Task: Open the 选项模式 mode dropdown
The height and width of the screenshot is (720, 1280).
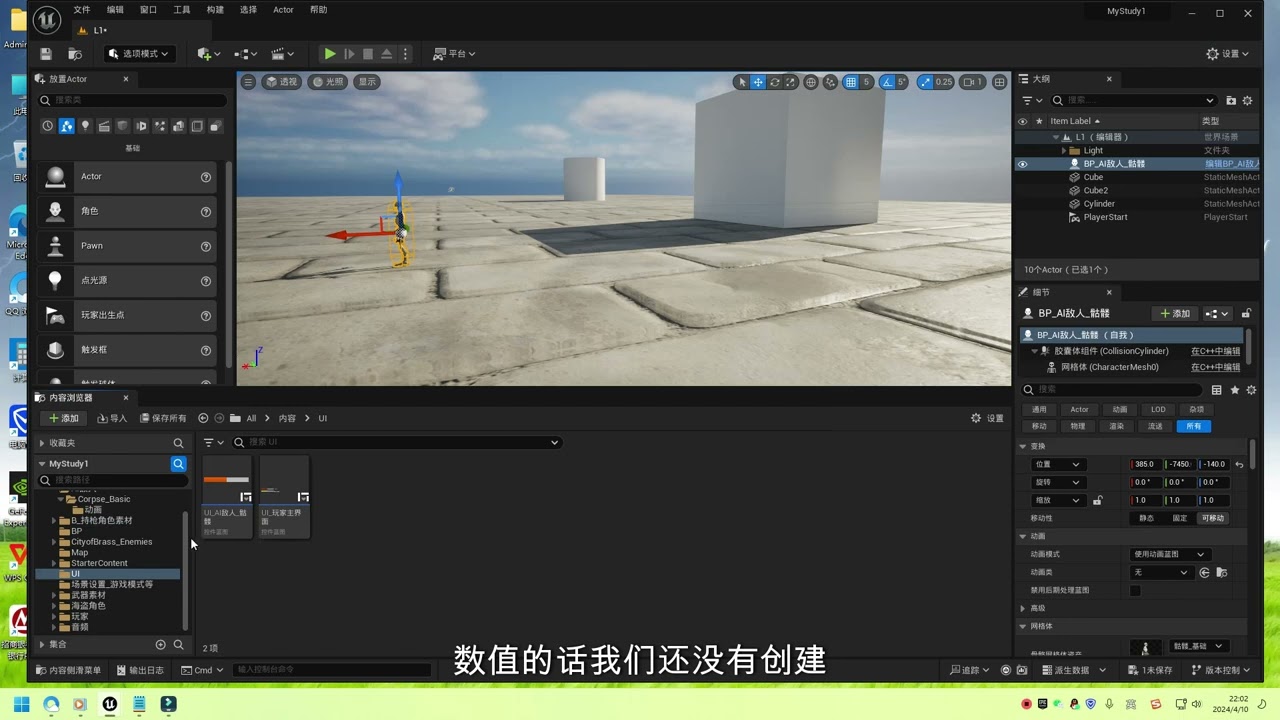Action: tap(138, 53)
